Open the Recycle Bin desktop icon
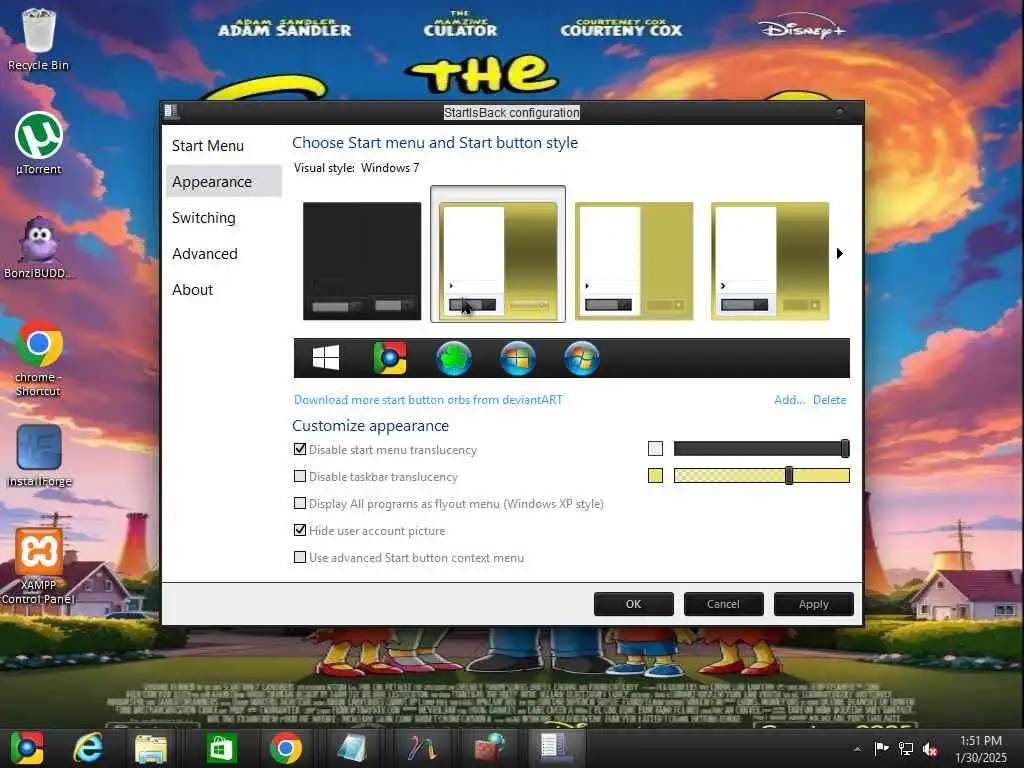 pos(39,39)
